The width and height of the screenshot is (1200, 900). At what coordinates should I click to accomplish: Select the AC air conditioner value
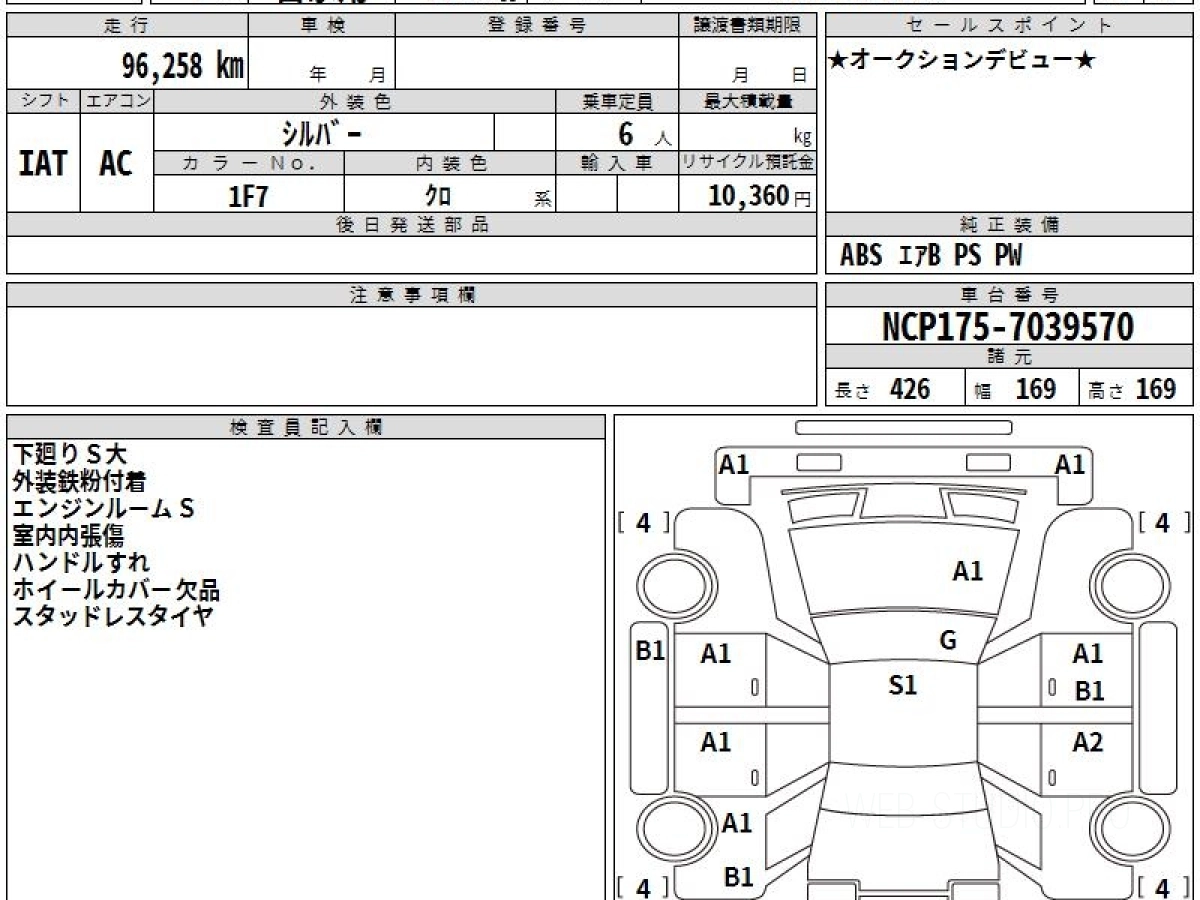(116, 163)
